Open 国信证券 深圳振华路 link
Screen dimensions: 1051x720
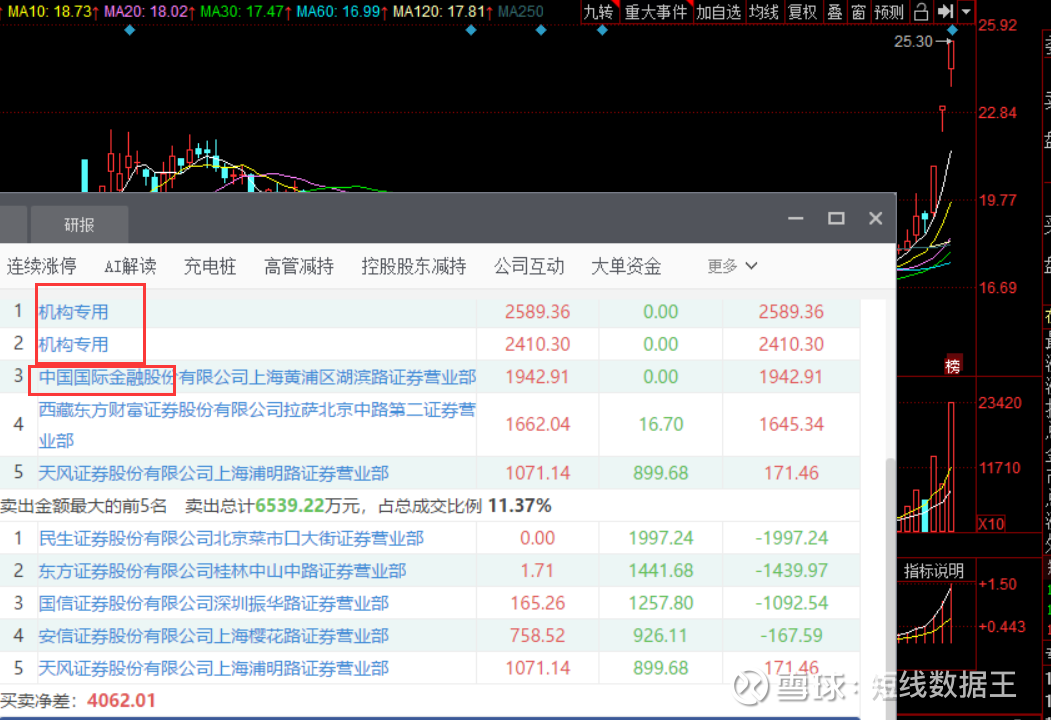pos(213,603)
